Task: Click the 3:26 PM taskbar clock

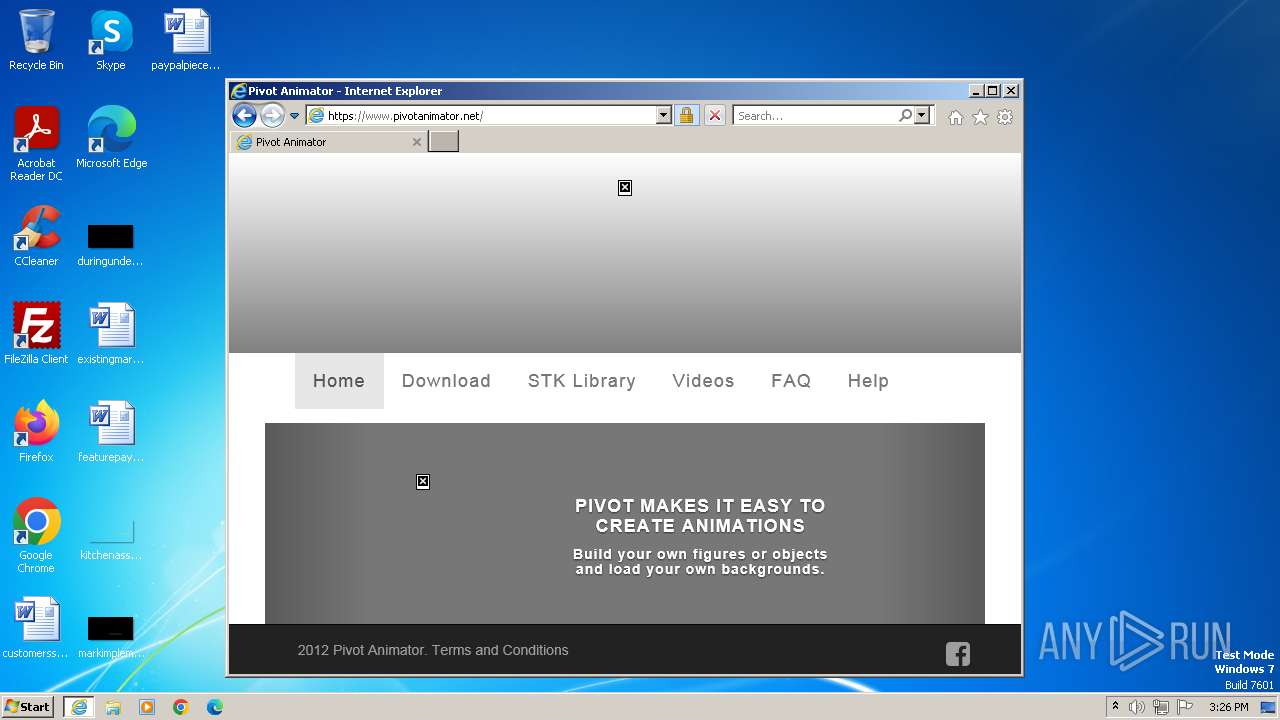Action: tap(1228, 707)
